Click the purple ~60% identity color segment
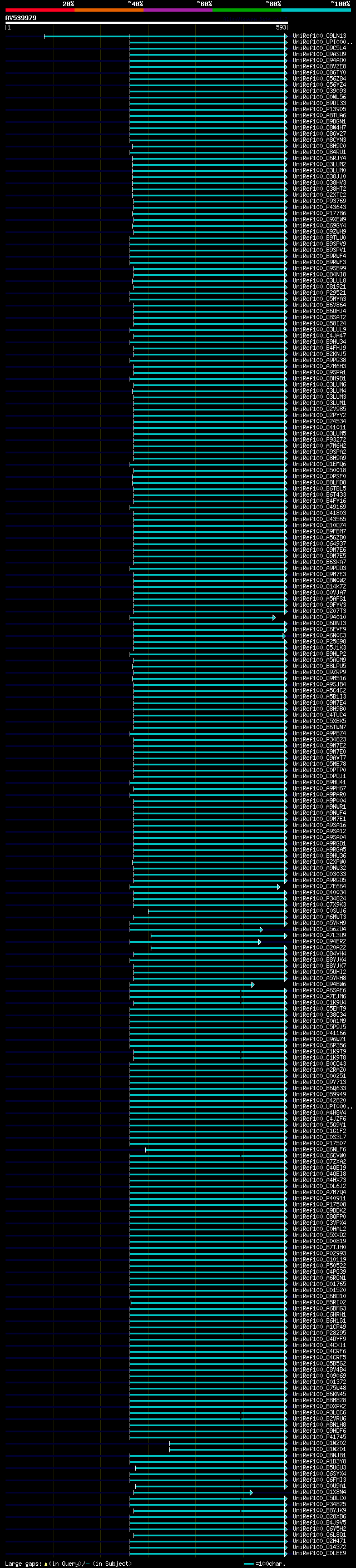The image size is (356, 1568). coord(179,10)
